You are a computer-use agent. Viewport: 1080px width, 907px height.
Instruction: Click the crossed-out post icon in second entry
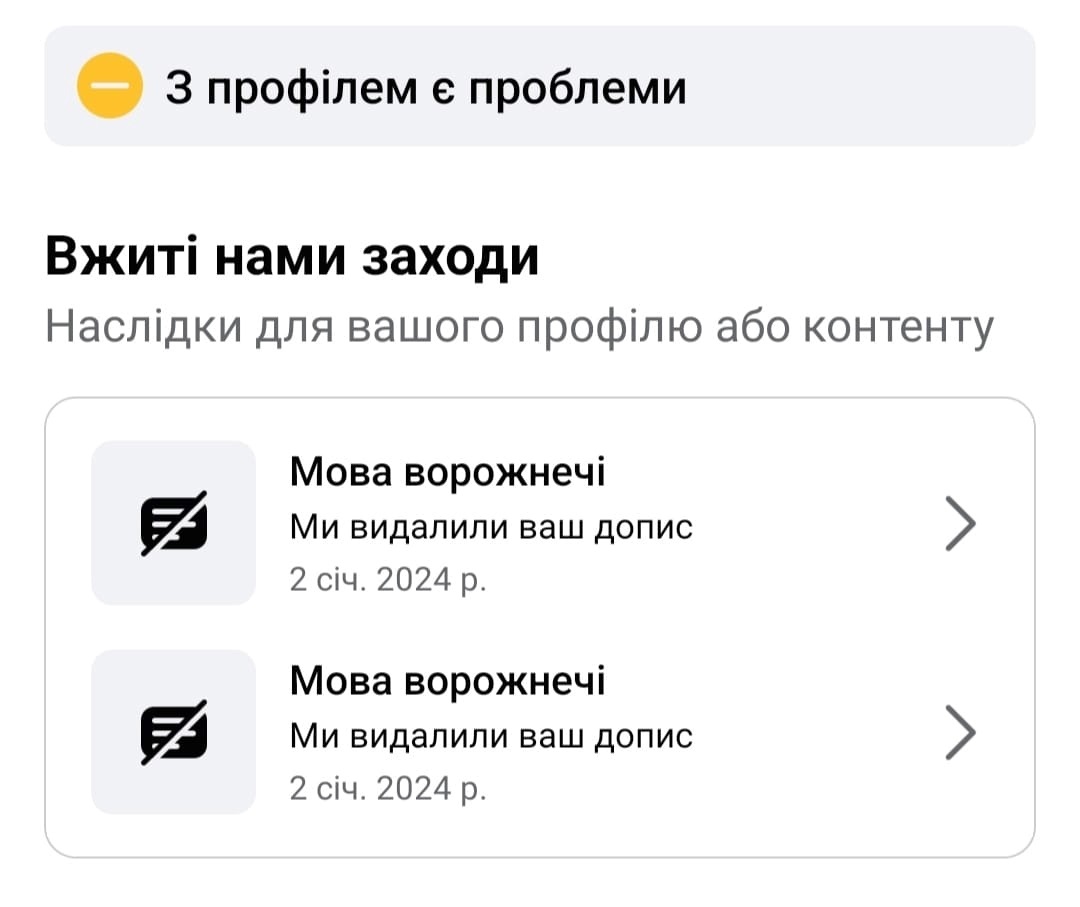[173, 732]
